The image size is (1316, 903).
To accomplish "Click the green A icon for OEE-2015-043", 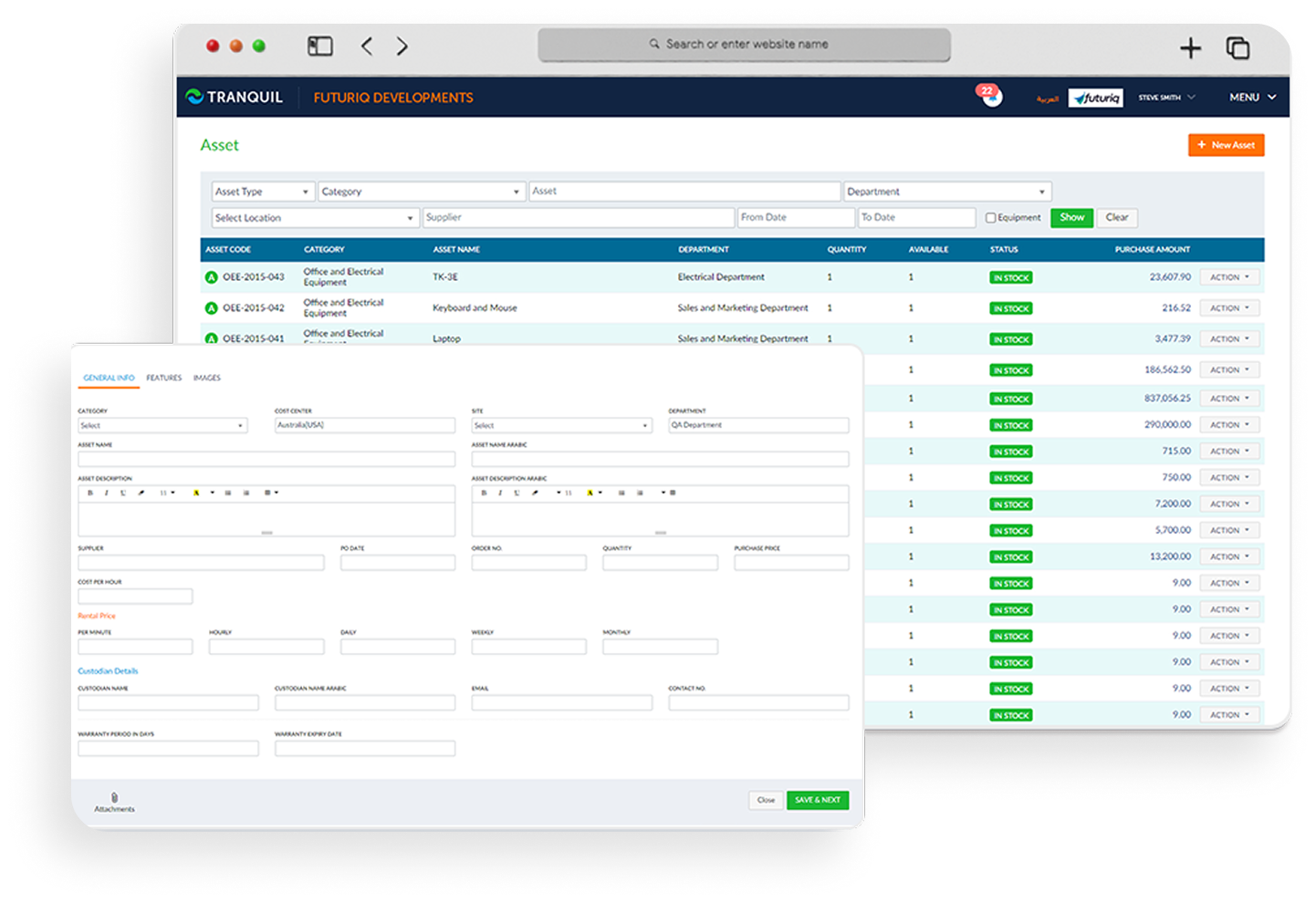I will pyautogui.click(x=212, y=277).
